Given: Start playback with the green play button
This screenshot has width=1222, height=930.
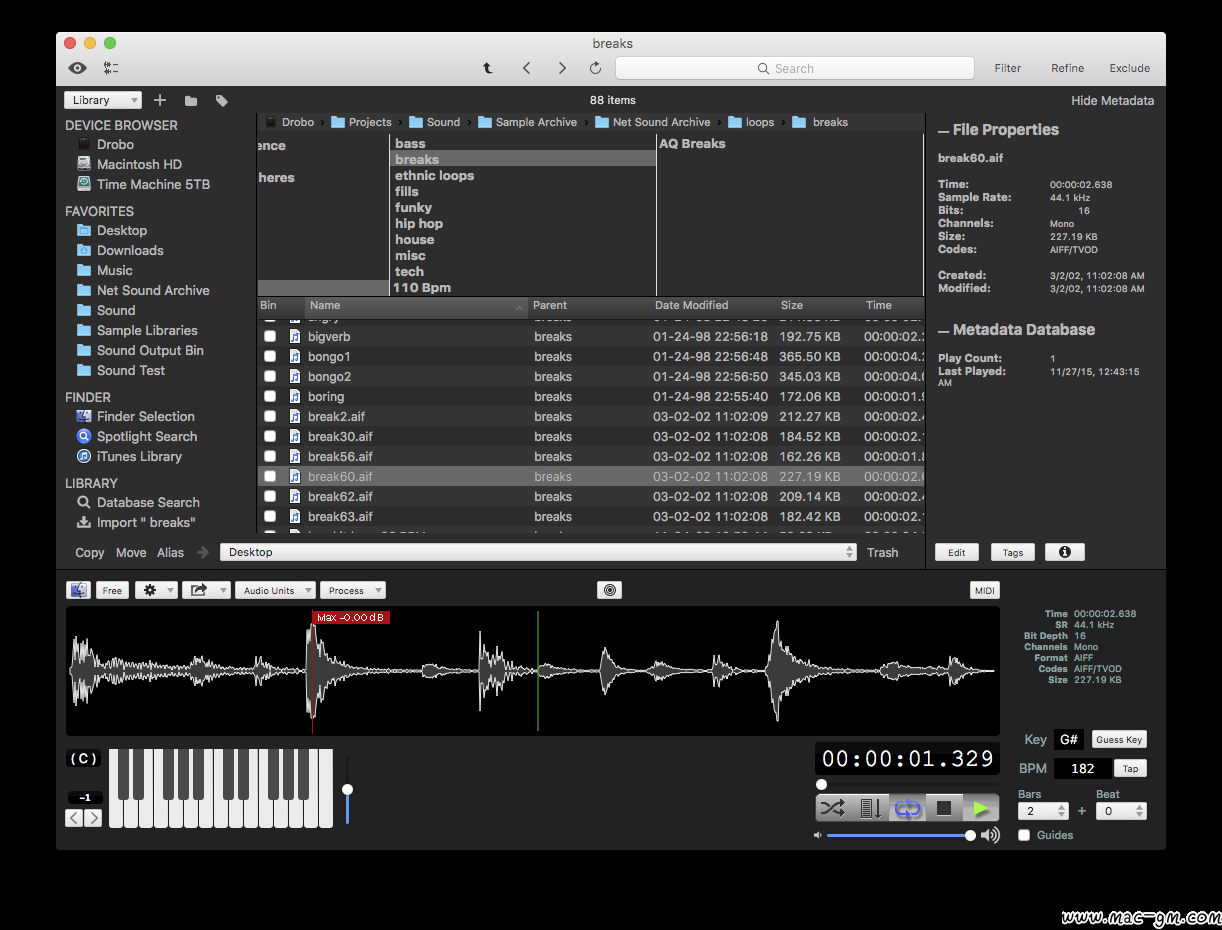Looking at the screenshot, I should tap(981, 808).
